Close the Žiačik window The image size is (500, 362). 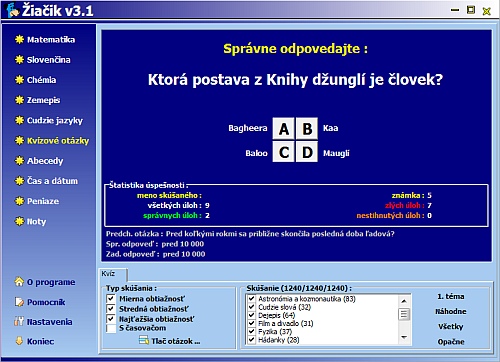(486, 11)
